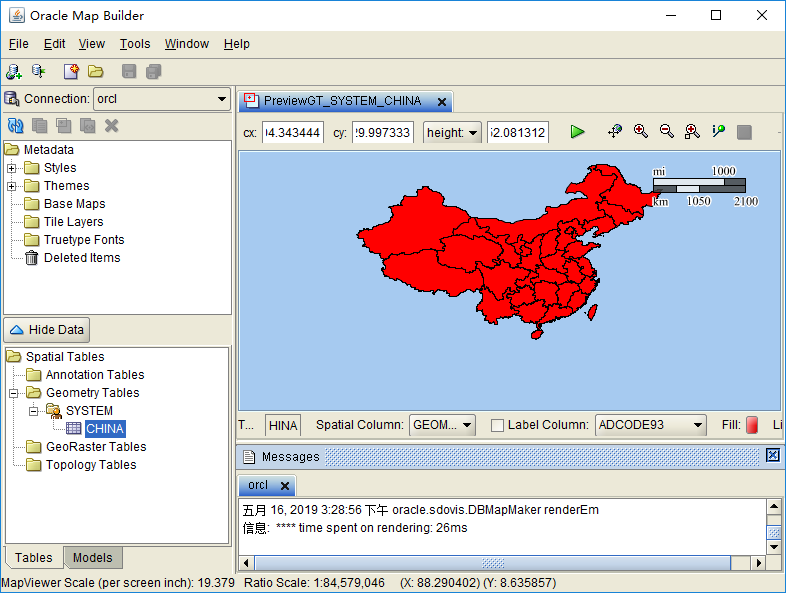Switch to the Tables tab

coord(34,557)
